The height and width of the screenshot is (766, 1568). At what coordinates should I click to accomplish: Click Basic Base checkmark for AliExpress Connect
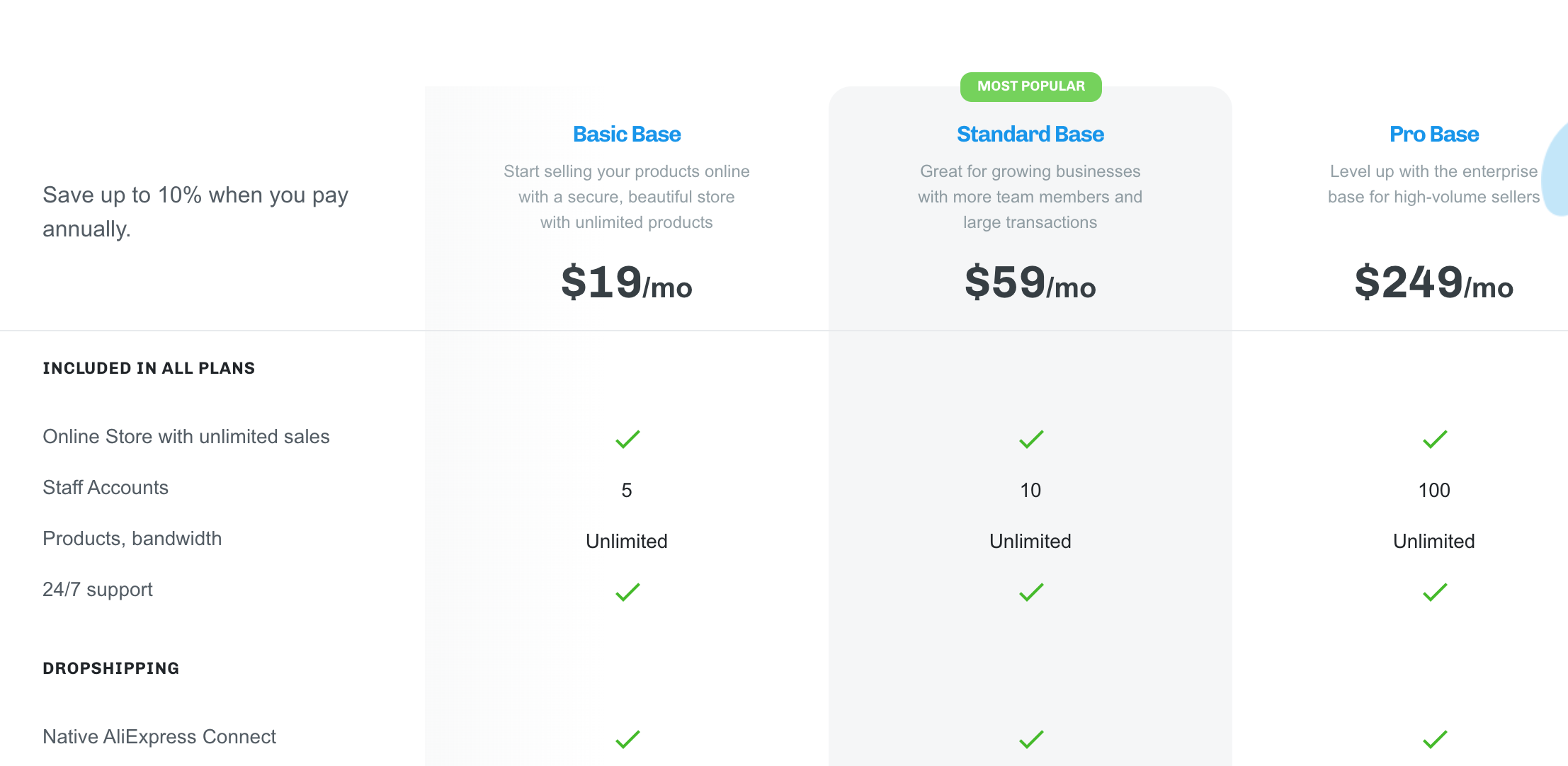tap(627, 739)
